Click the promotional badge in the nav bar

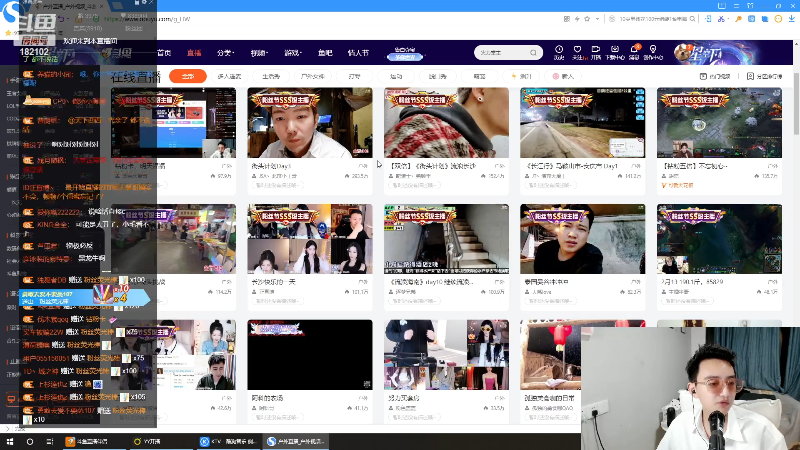405,54
